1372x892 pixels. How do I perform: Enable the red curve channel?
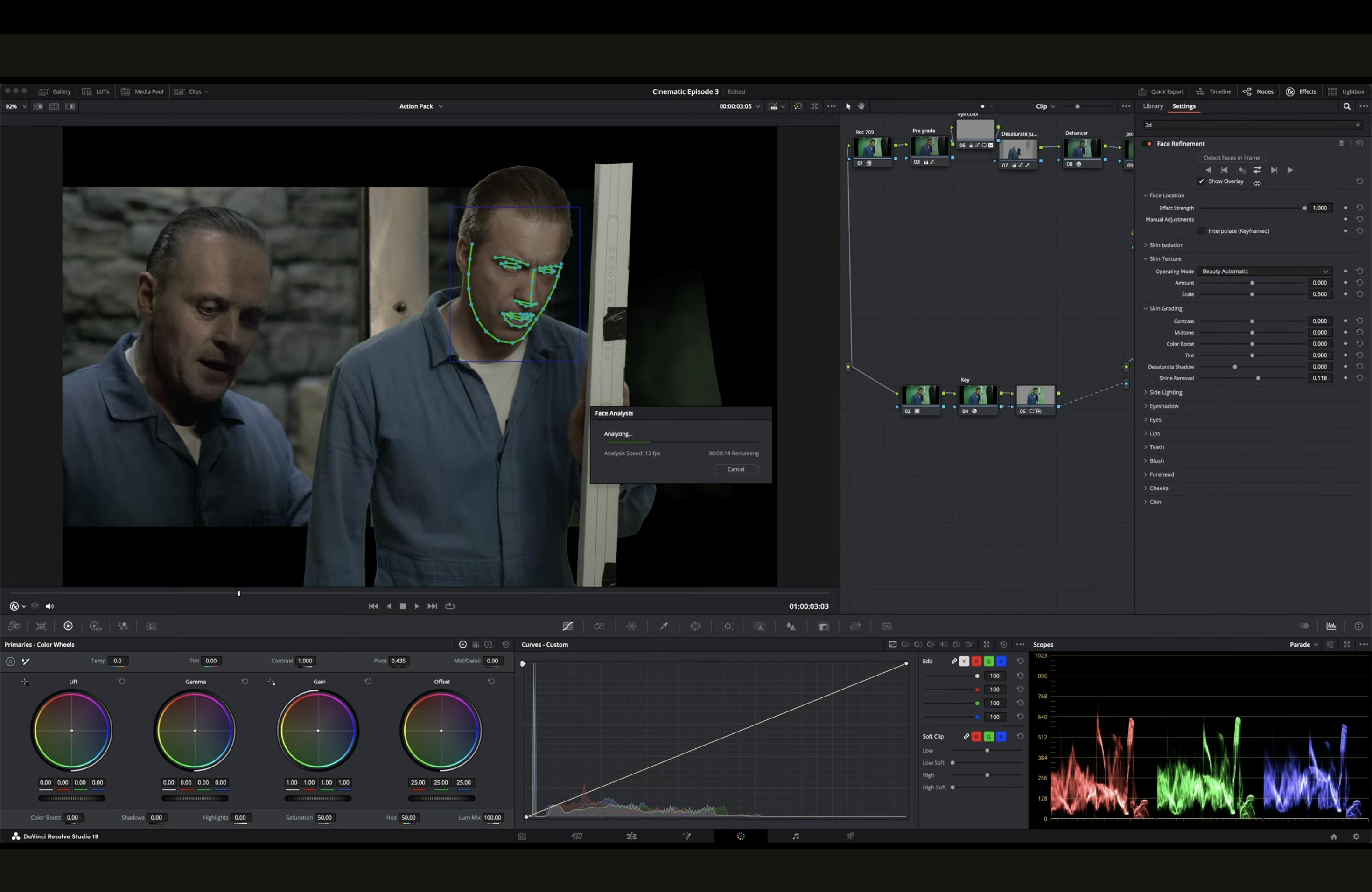[977, 662]
